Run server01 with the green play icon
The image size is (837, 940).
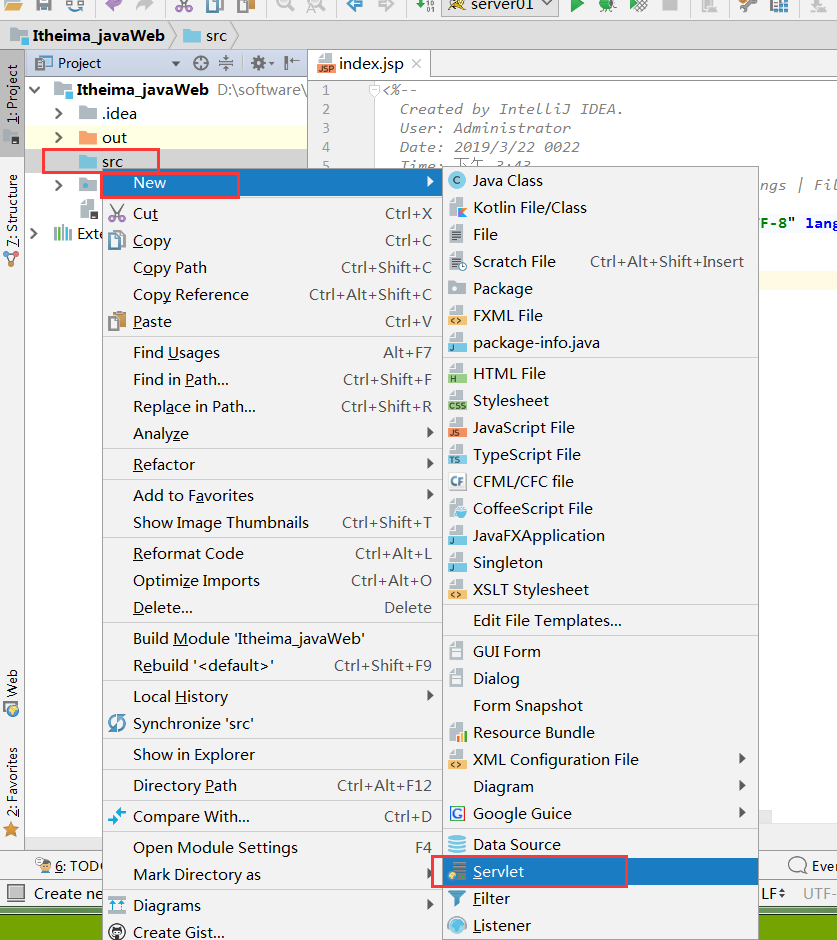[x=577, y=6]
